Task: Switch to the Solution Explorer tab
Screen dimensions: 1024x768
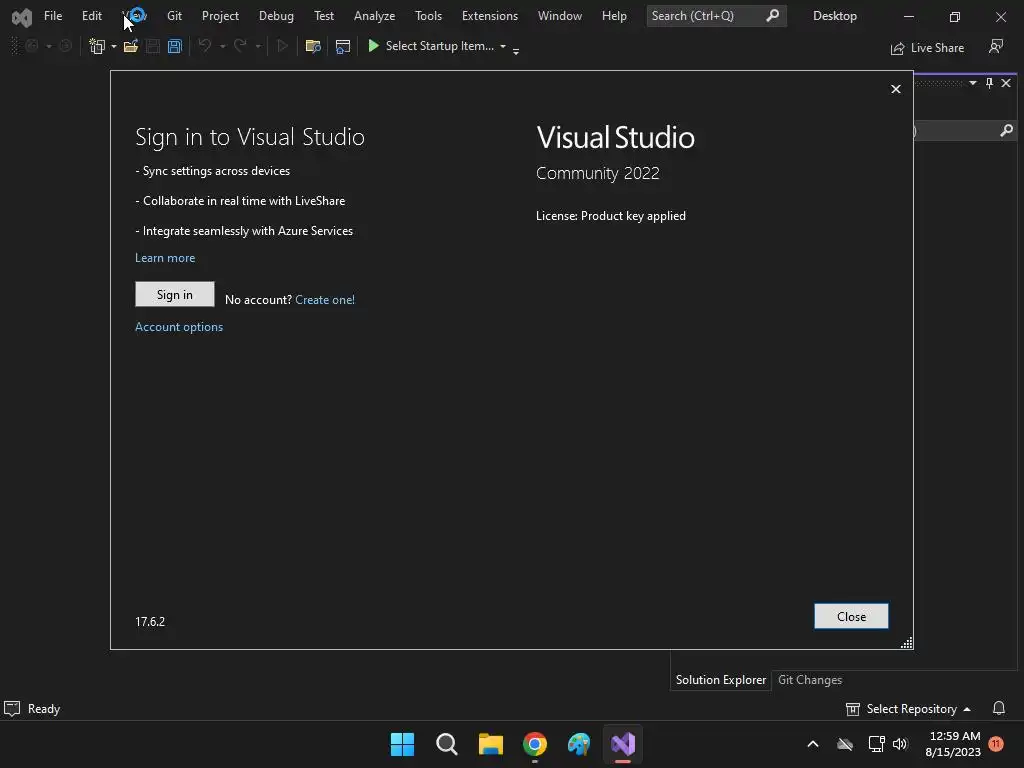Action: (720, 680)
